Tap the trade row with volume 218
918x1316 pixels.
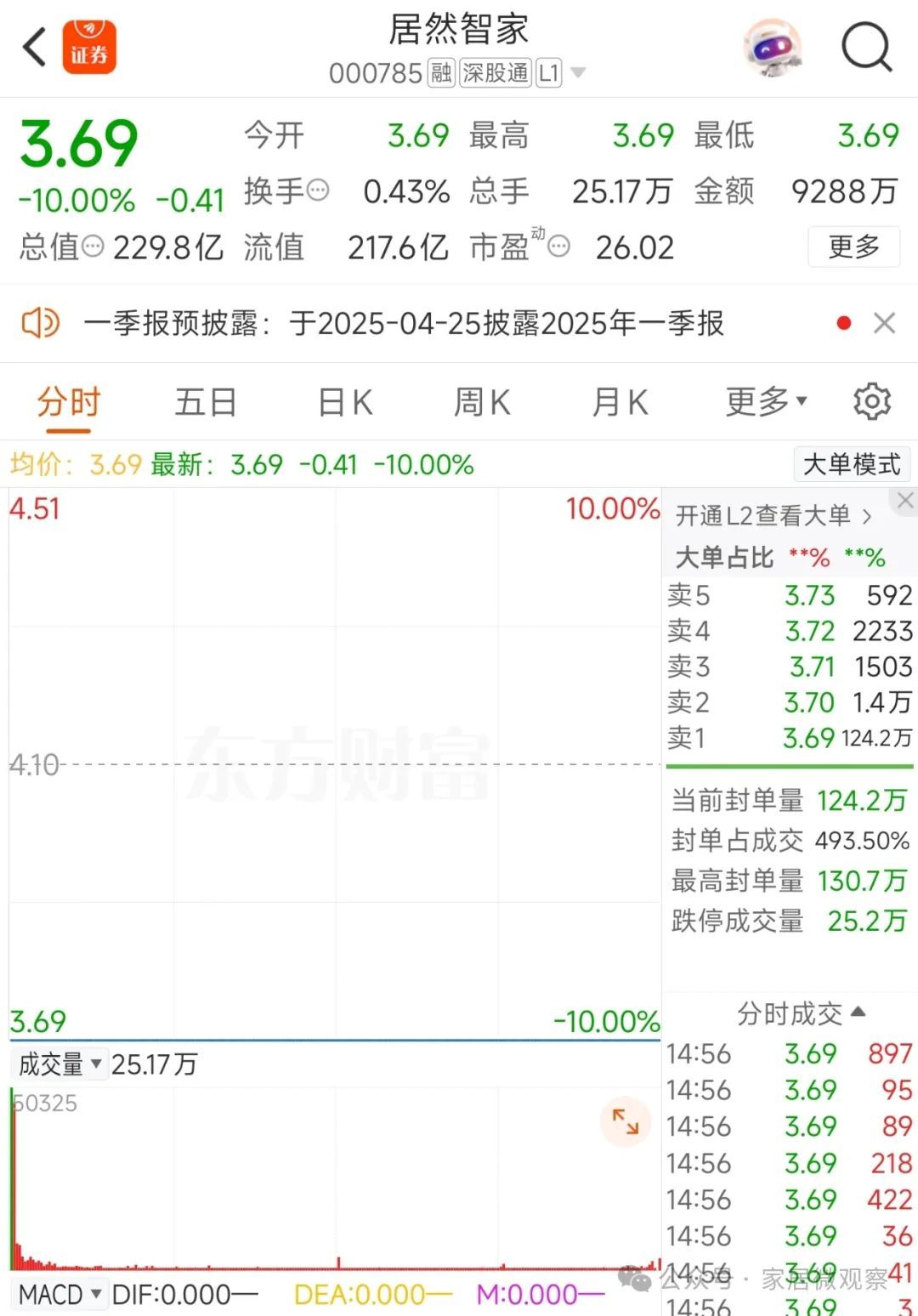[790, 1163]
